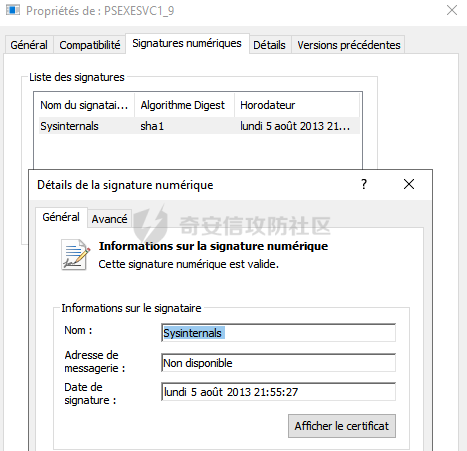
Task: Switch to the Général tab in Propriétés window
Action: pyautogui.click(x=29, y=45)
